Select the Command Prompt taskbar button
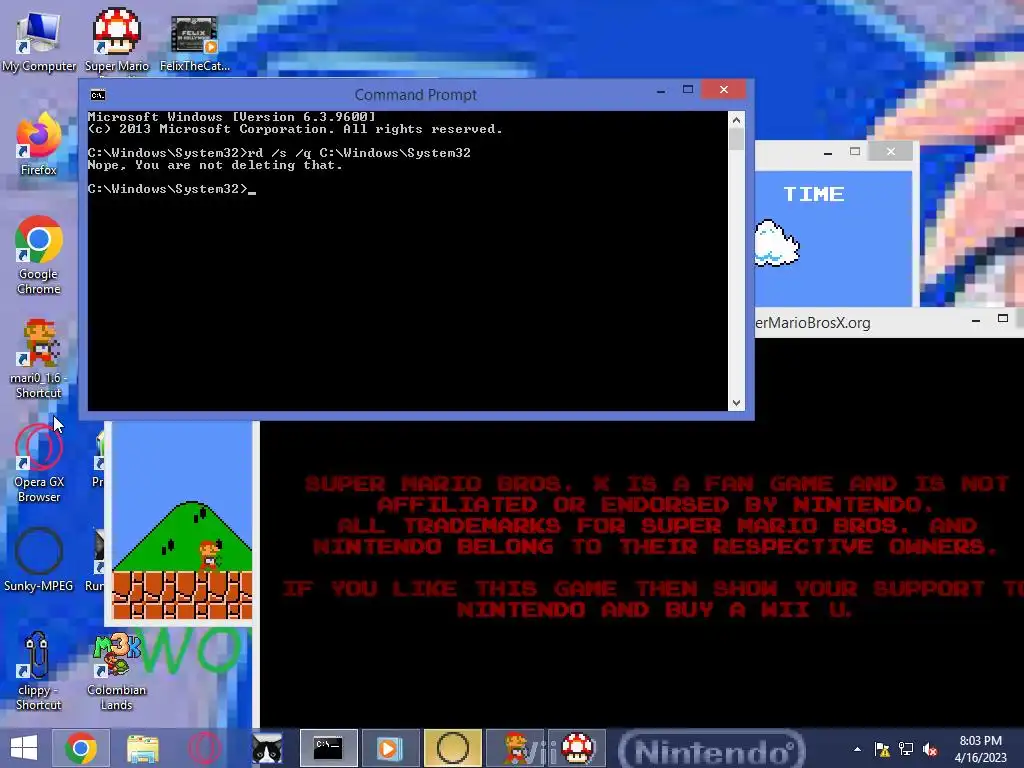1024x768 pixels. (328, 748)
